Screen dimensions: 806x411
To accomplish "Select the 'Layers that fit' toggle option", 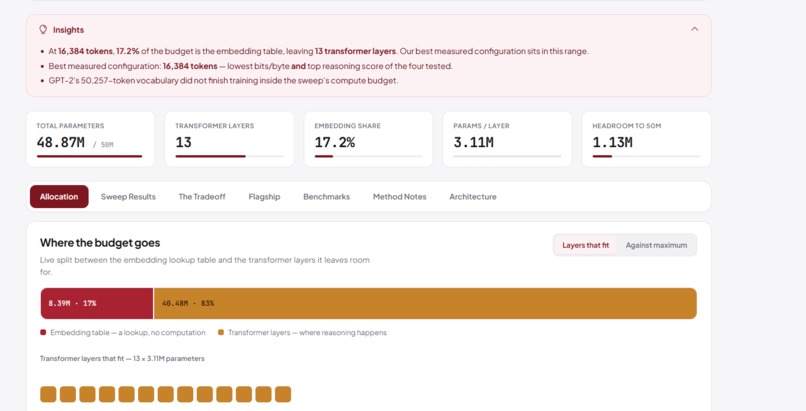I will click(x=585, y=245).
